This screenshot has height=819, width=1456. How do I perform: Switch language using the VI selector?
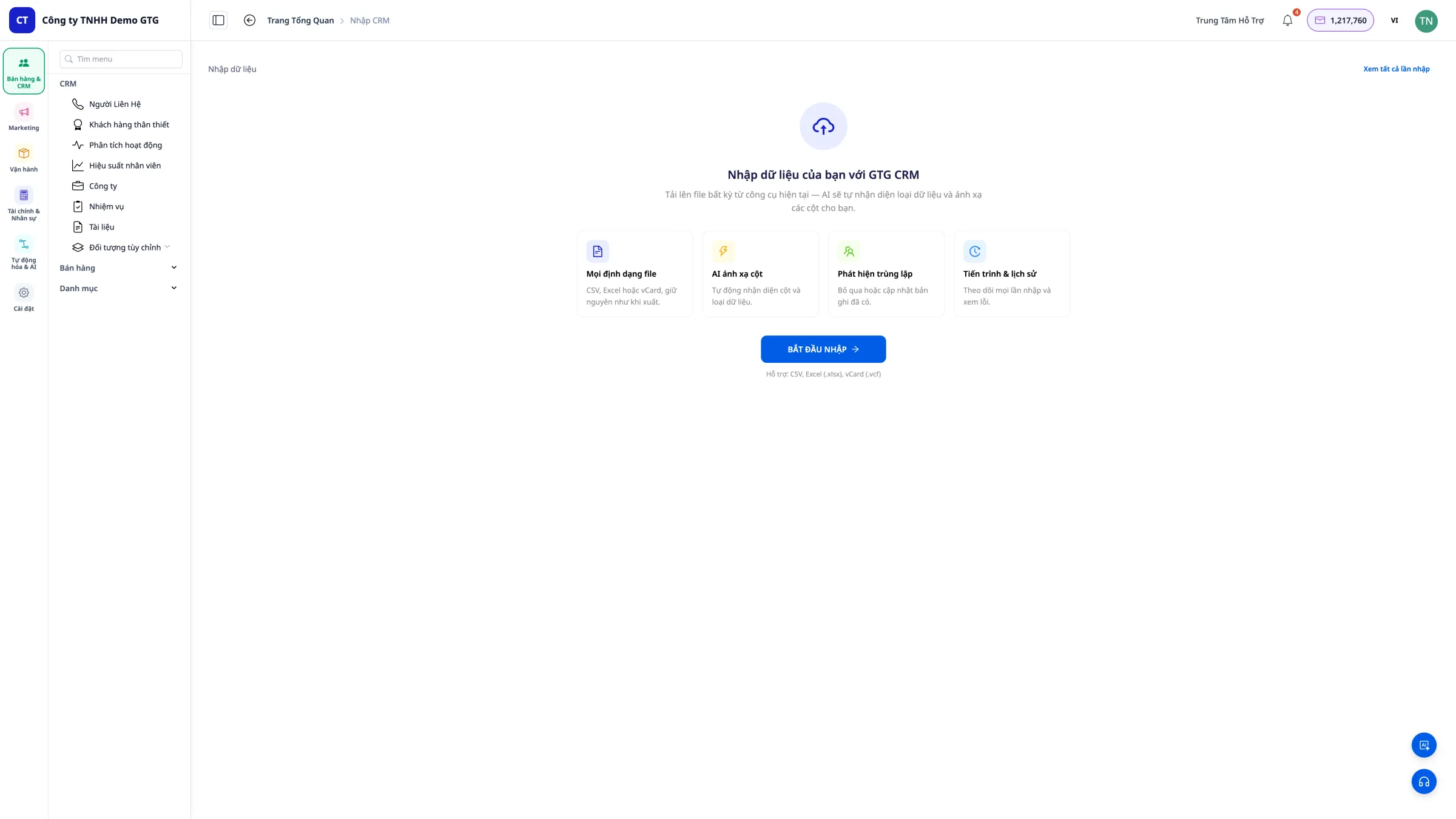click(1394, 20)
